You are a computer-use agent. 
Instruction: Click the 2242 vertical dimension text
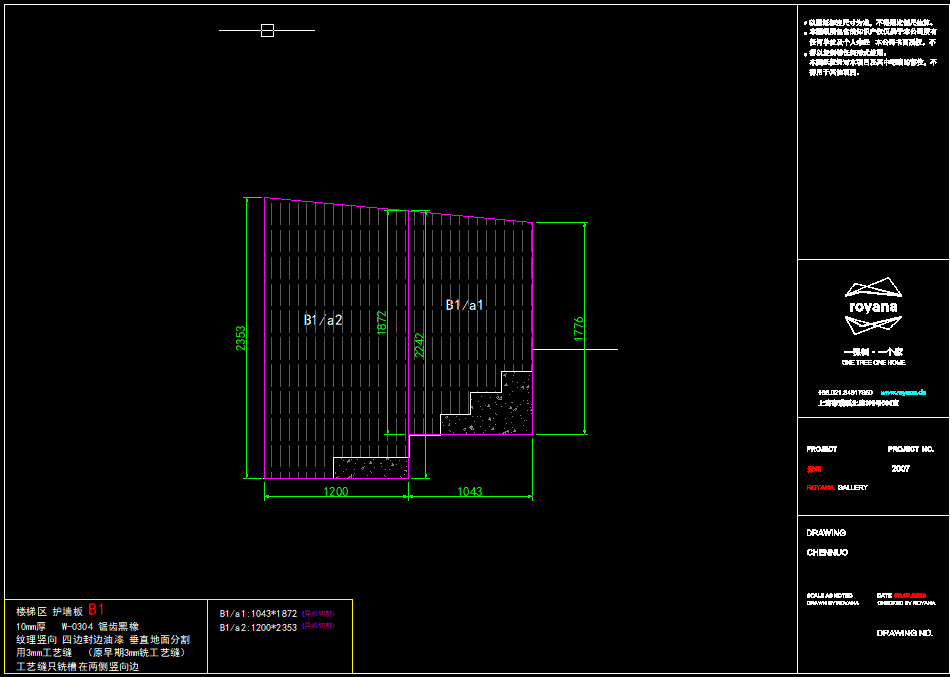419,346
